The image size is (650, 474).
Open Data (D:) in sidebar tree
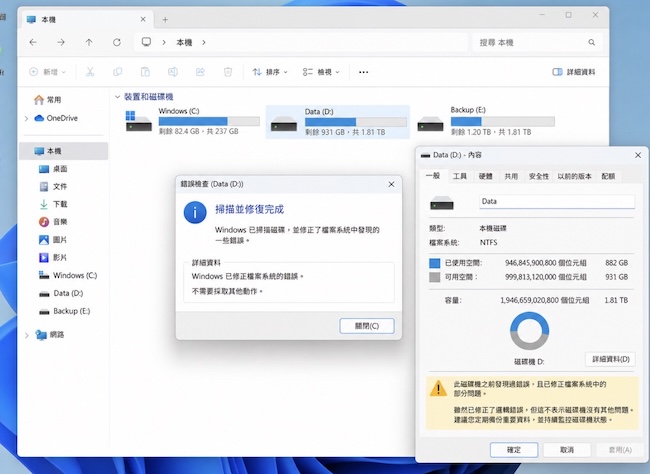coord(61,293)
